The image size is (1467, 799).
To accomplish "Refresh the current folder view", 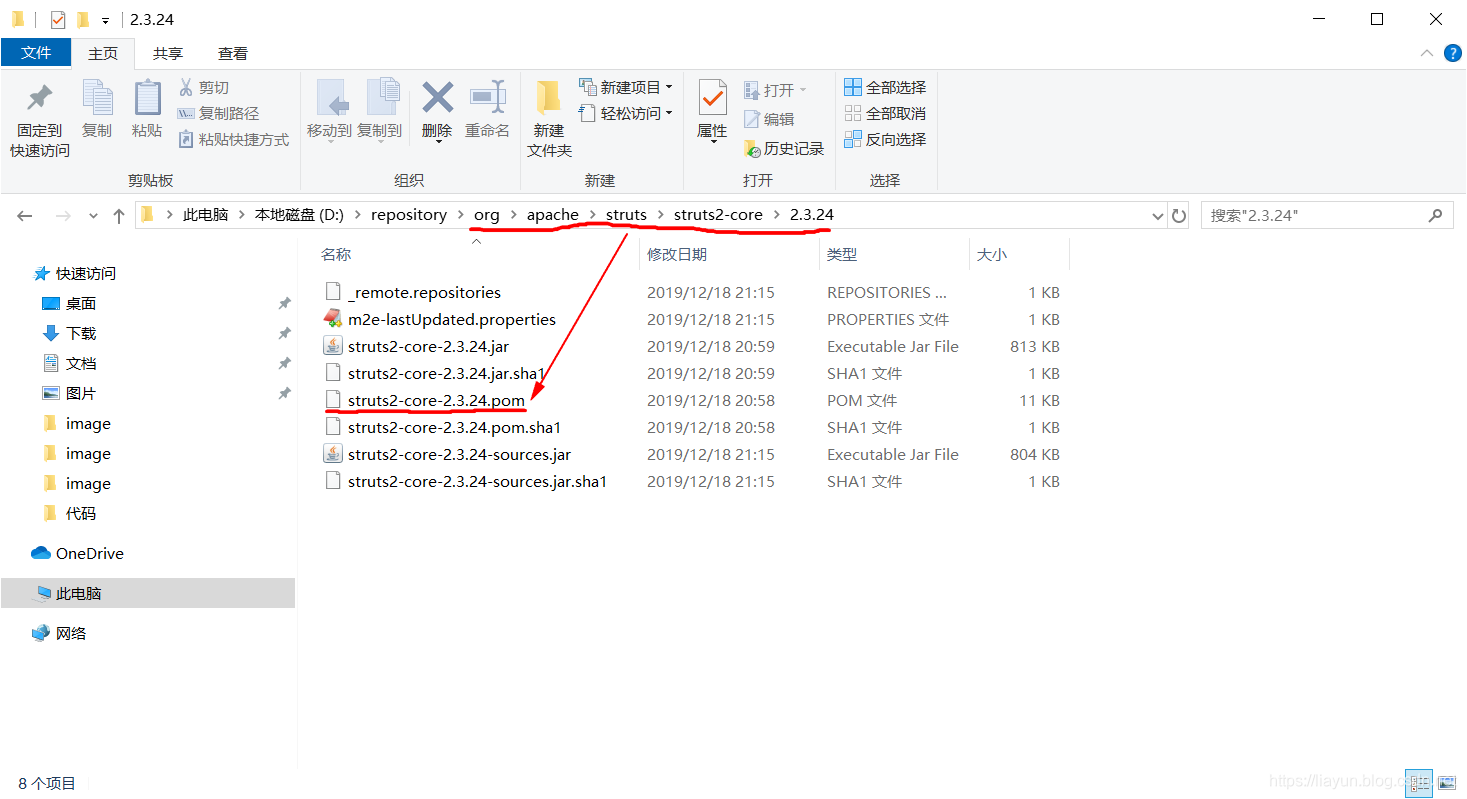I will point(1179,215).
